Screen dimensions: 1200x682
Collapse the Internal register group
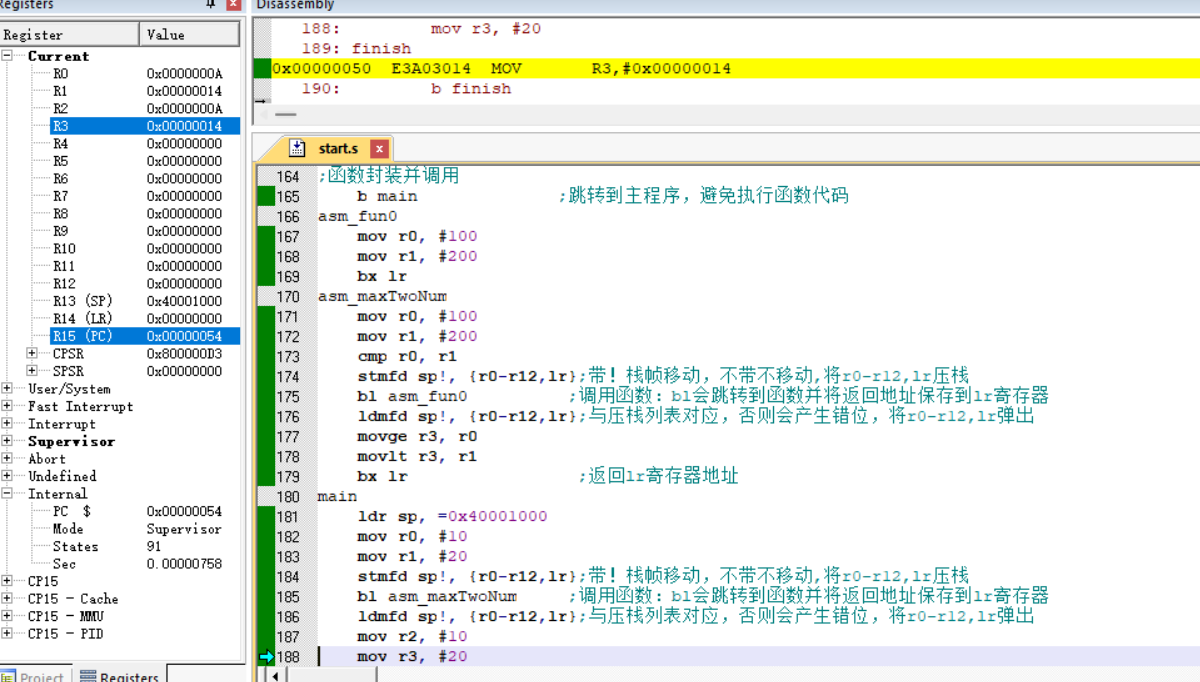[7, 493]
